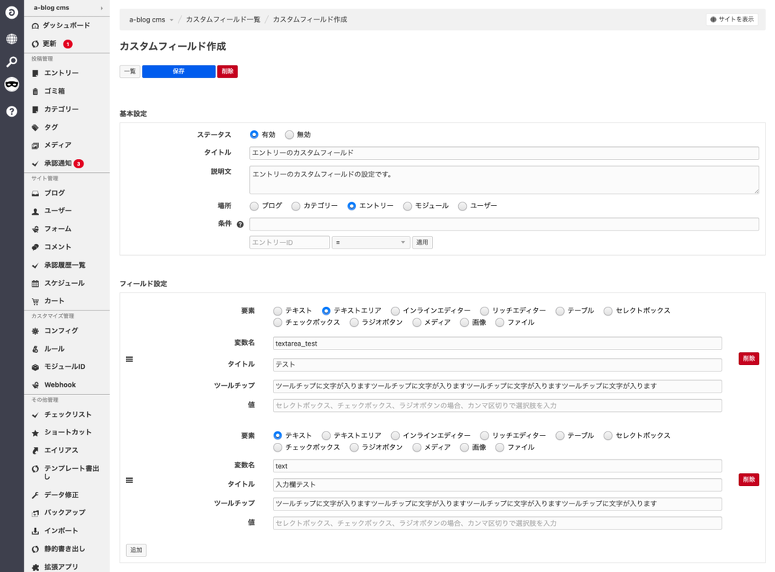Click the 一覧 button
775x572 pixels.
(130, 71)
